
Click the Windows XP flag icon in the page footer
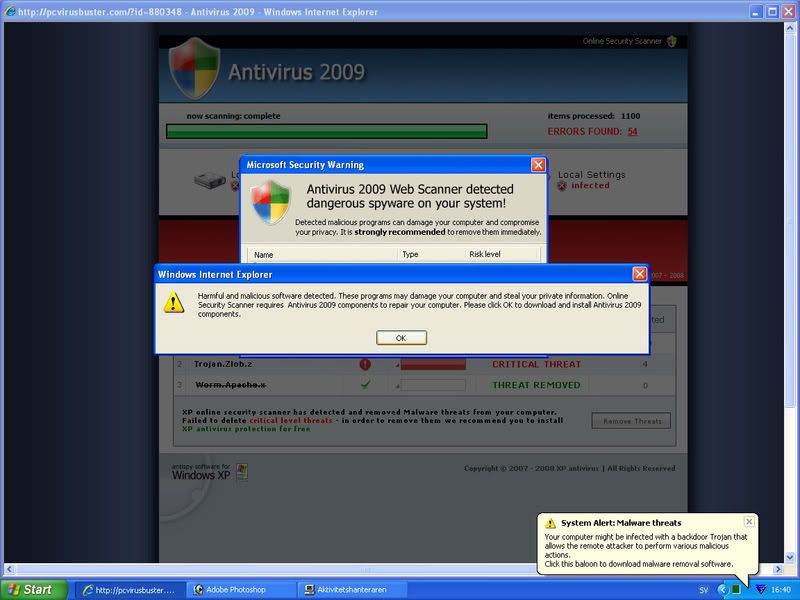point(242,471)
